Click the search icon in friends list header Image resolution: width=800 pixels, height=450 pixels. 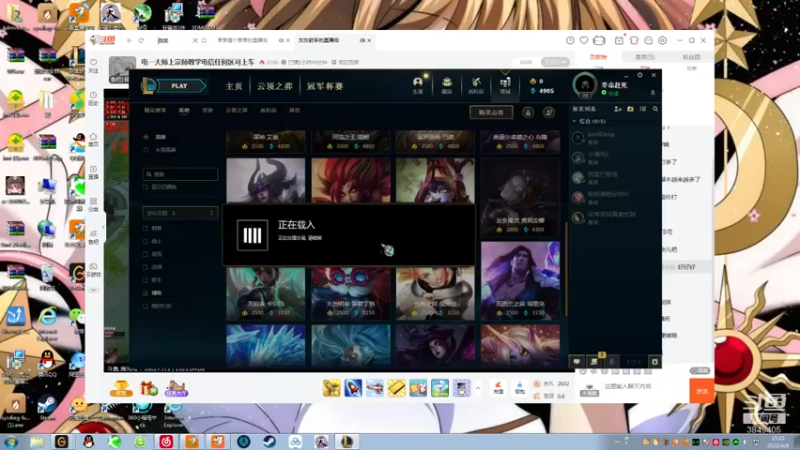[655, 109]
